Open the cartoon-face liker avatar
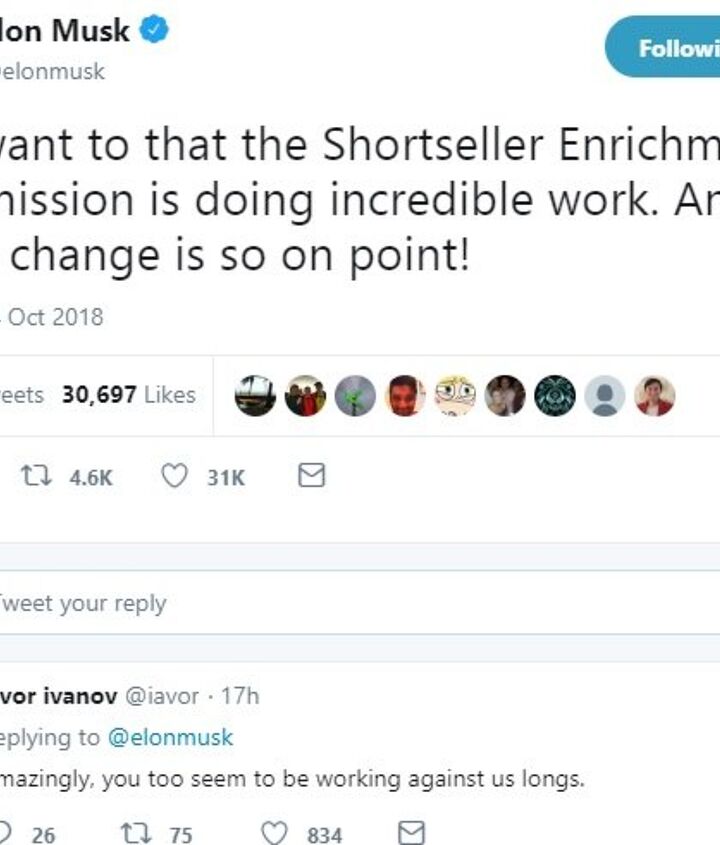Screen dimensions: 720x845 tap(455, 396)
